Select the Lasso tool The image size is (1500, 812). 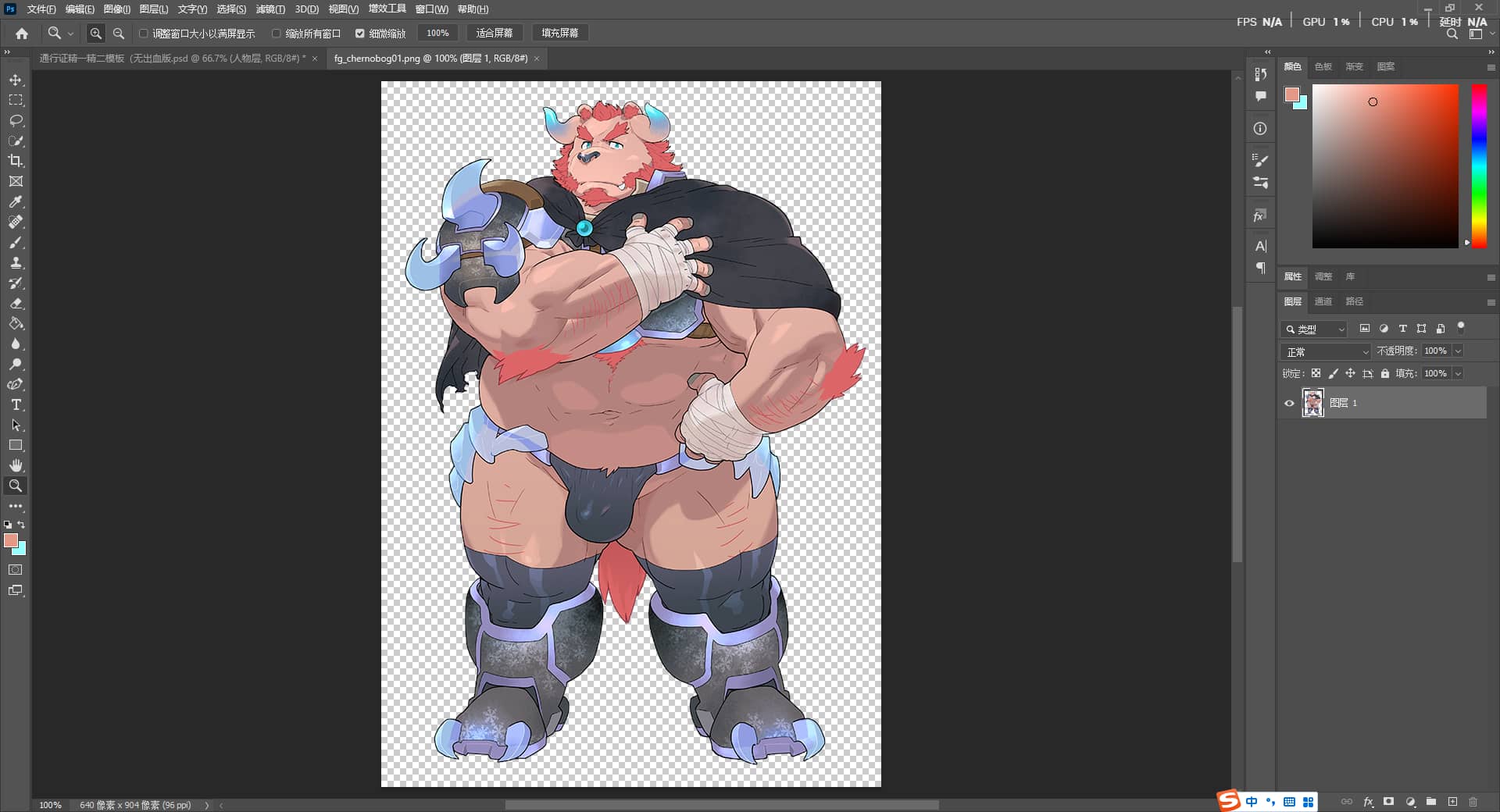16,121
